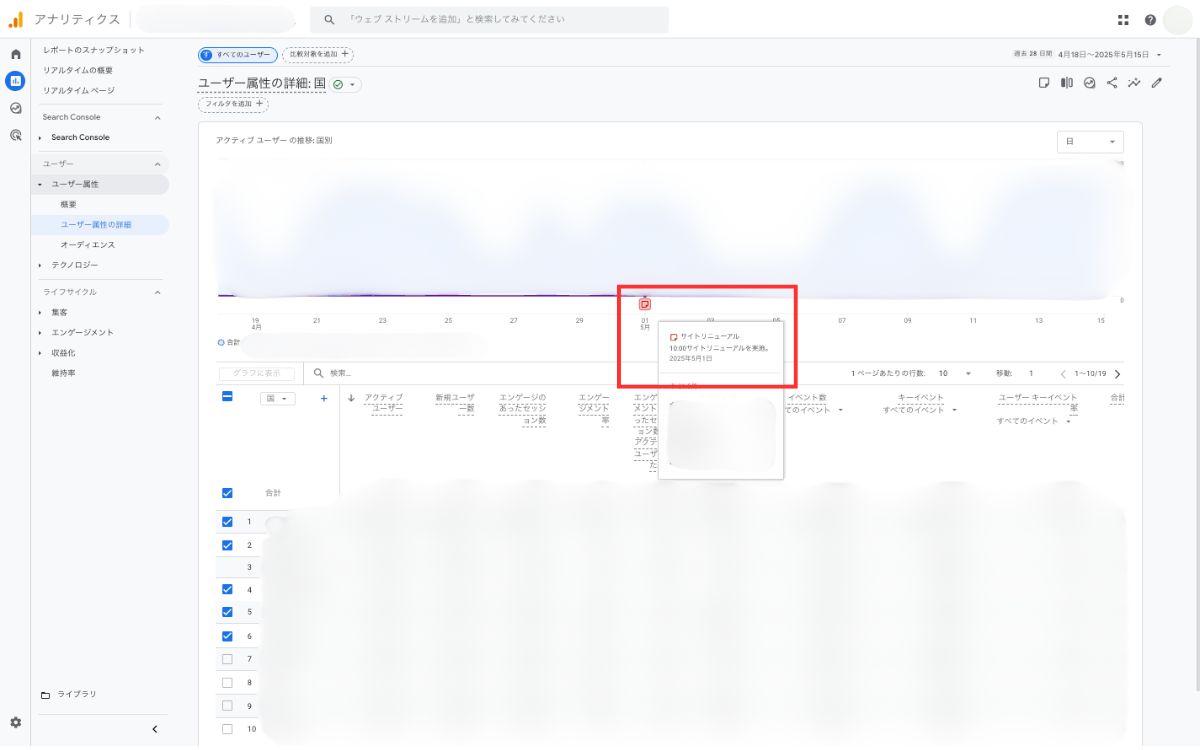This screenshot has height=750, width=1200.
Task: Open the Admin settings gear
Action: point(15,722)
